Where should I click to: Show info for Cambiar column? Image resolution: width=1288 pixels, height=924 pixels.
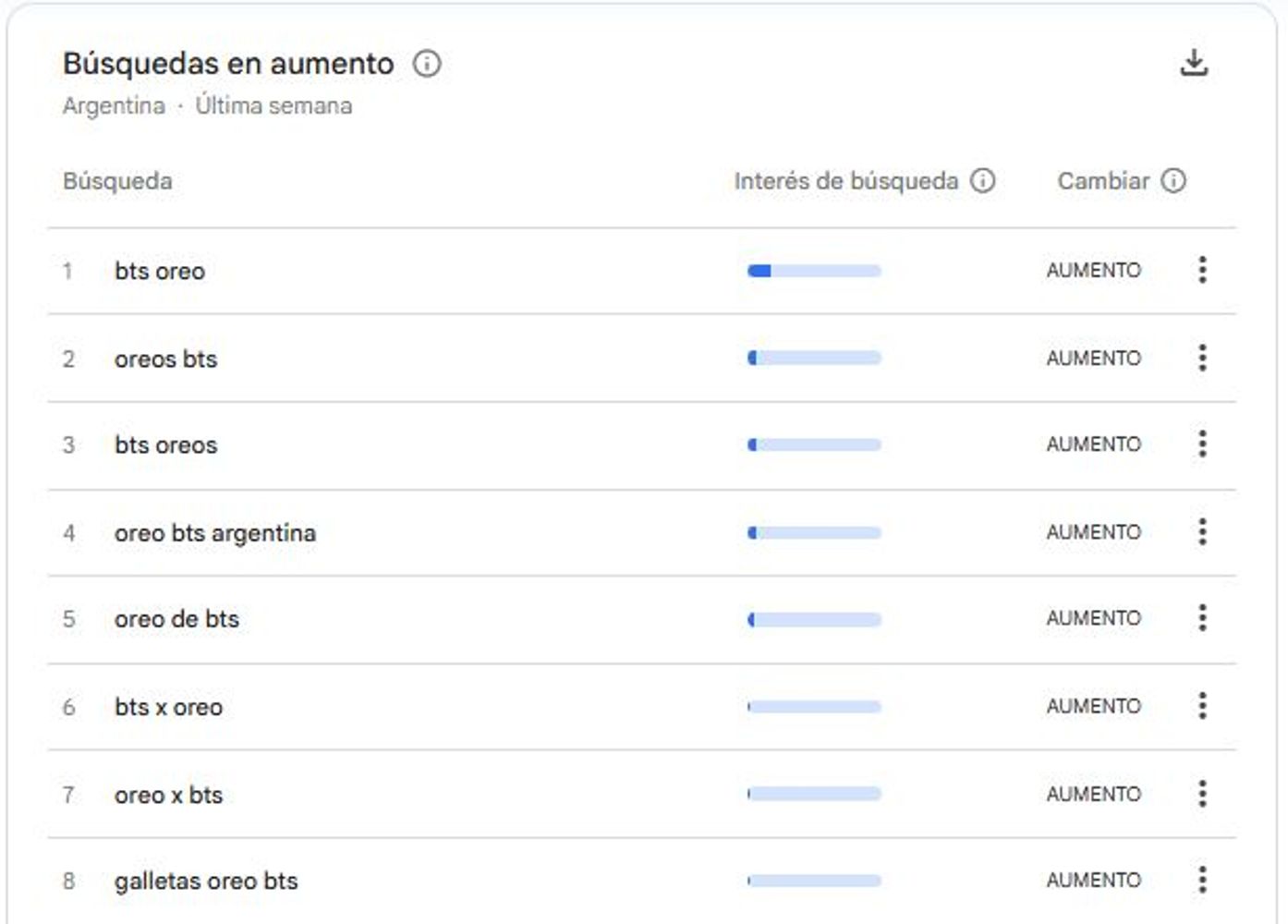pyautogui.click(x=1173, y=180)
